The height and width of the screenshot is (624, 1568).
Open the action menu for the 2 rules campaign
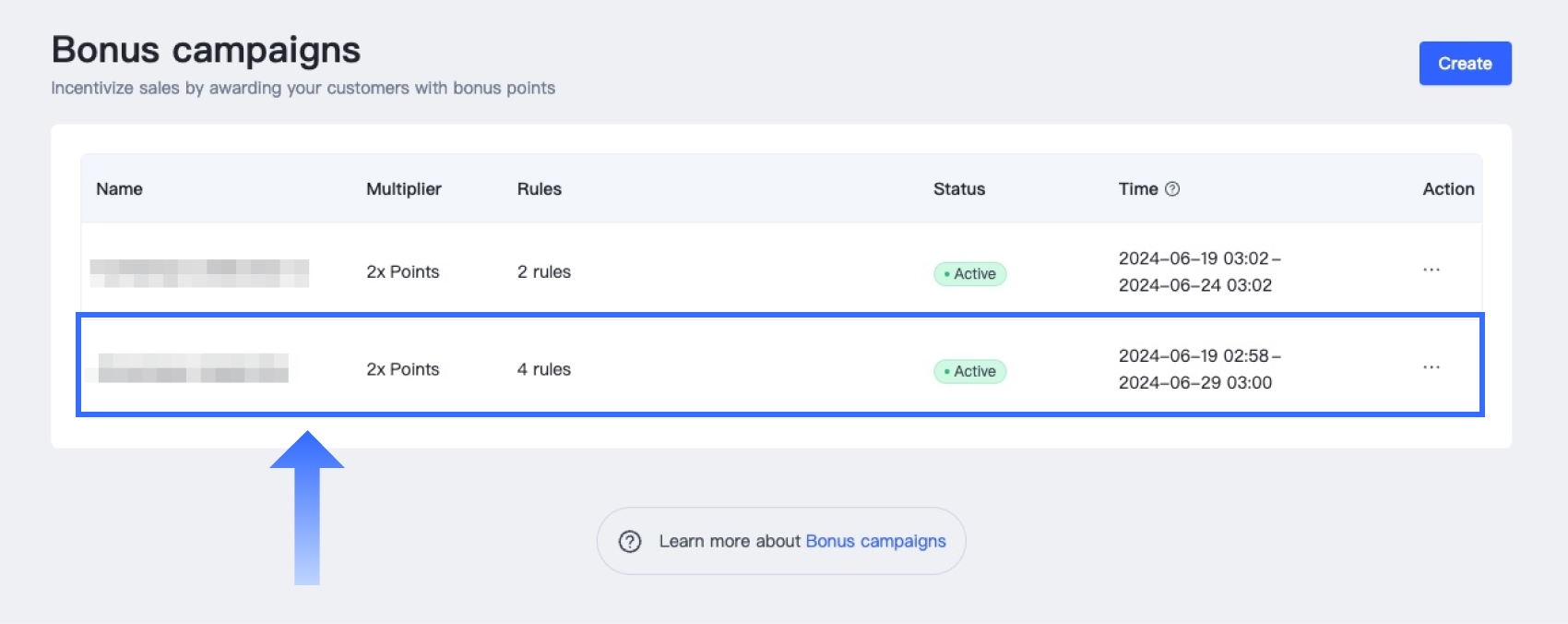click(x=1431, y=270)
